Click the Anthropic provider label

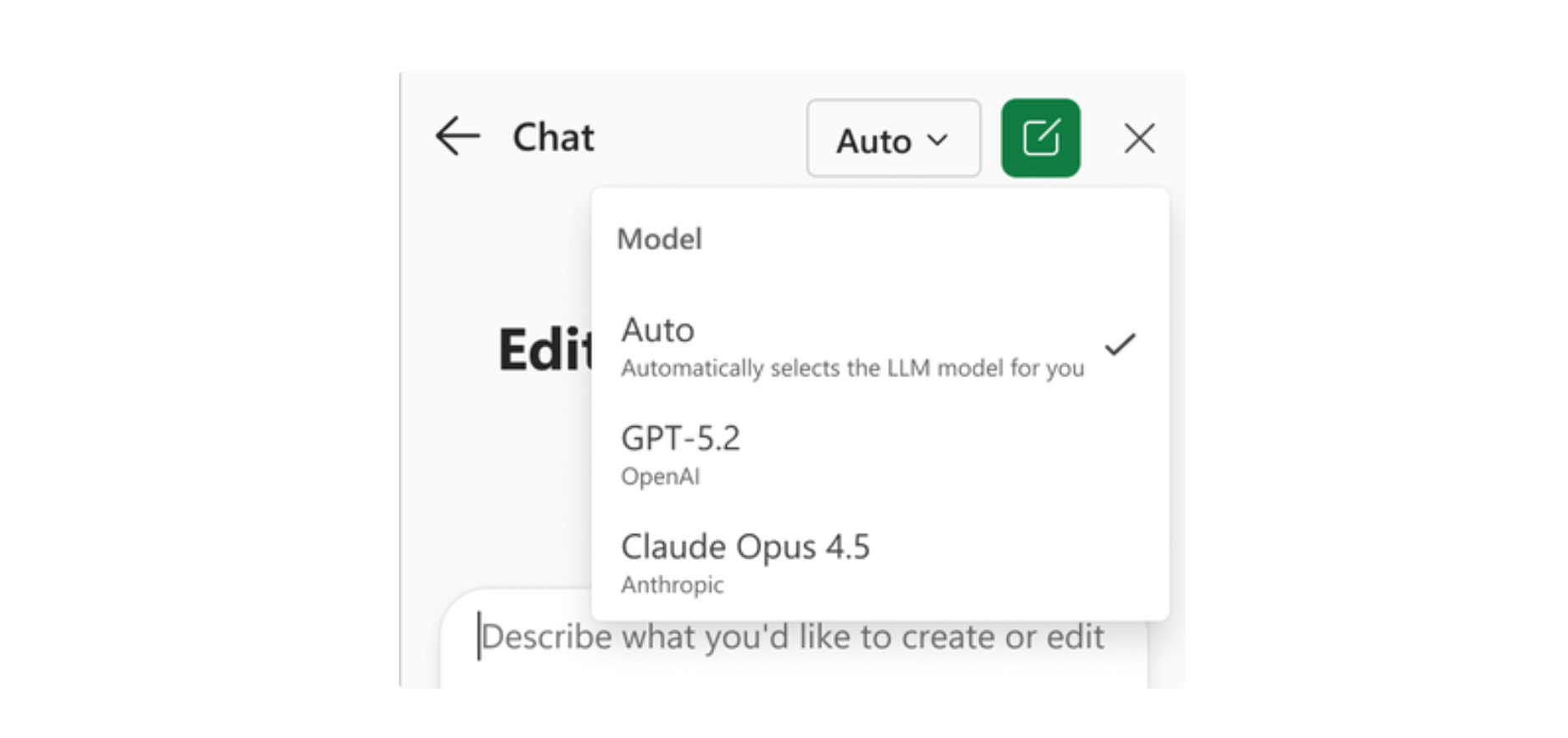coord(672,585)
